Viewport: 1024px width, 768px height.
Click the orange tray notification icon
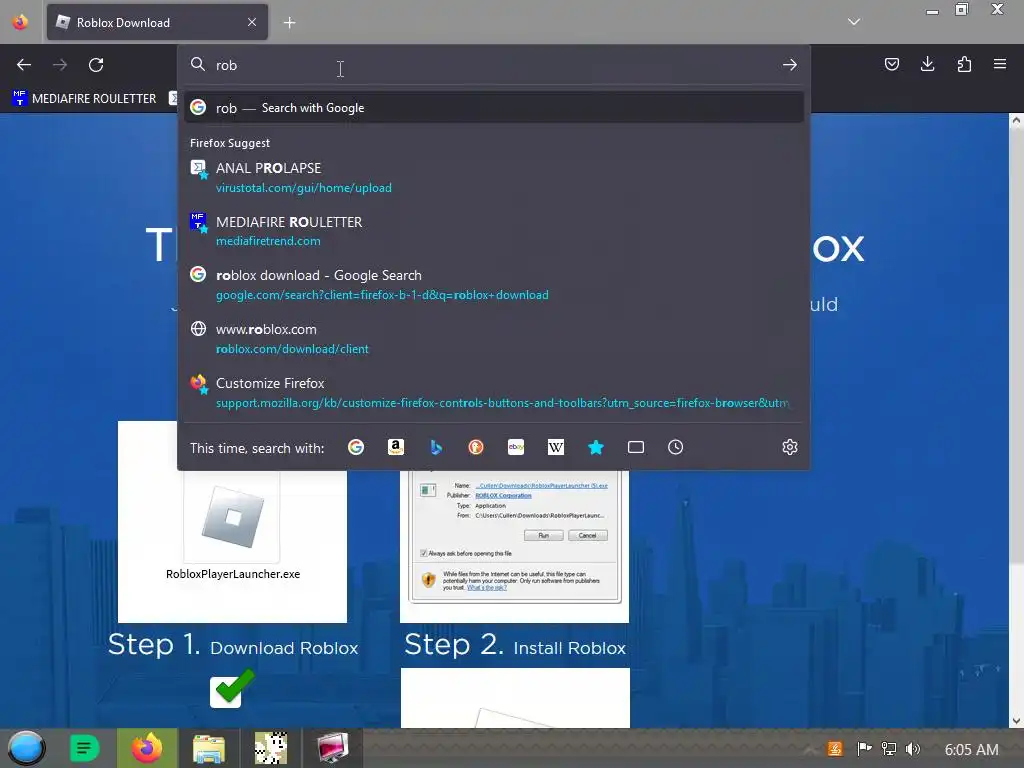coord(835,749)
